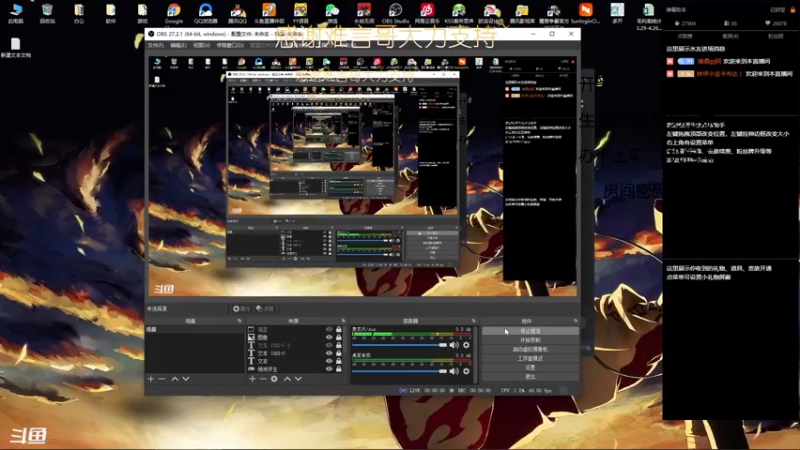Click the orange lock icon in the 弹幕助手 panel
The height and width of the screenshot is (450, 800).
coord(793,10)
